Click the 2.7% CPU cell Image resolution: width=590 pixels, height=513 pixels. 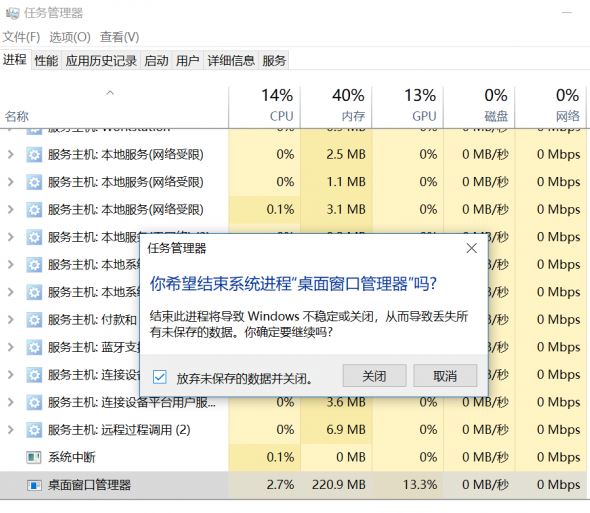[x=264, y=485]
